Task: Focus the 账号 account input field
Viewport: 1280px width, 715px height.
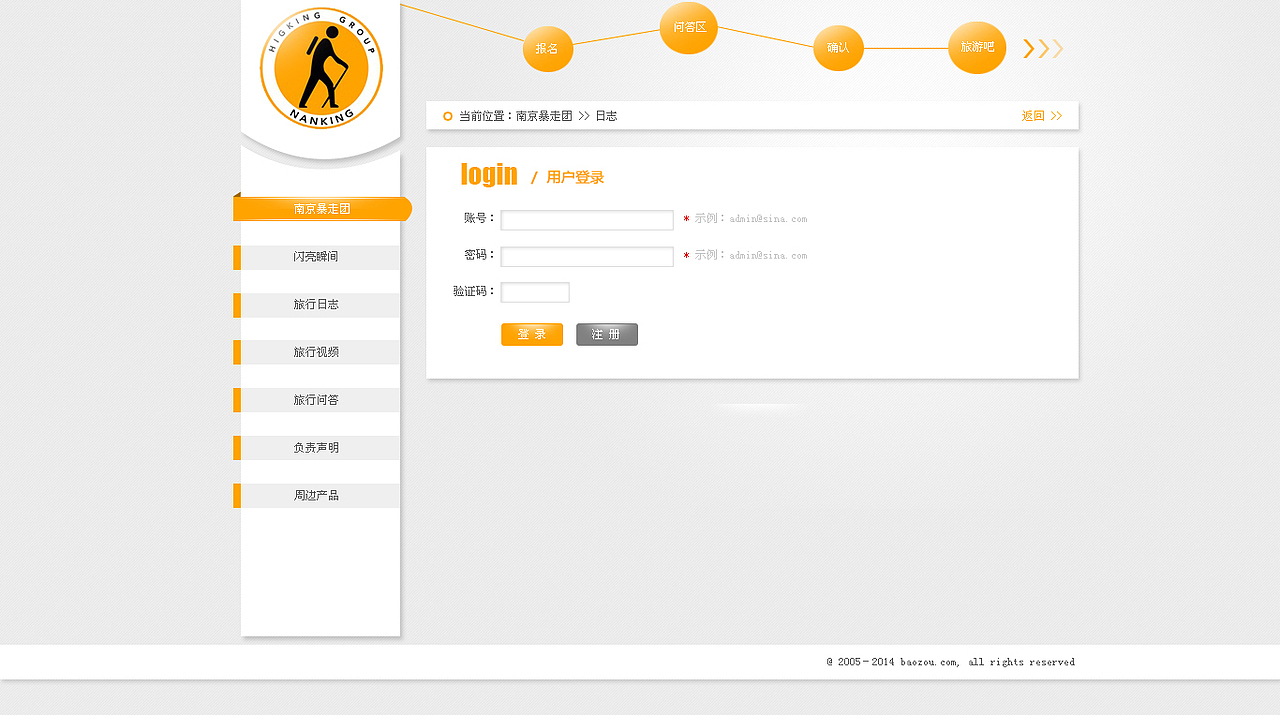Action: pos(587,220)
